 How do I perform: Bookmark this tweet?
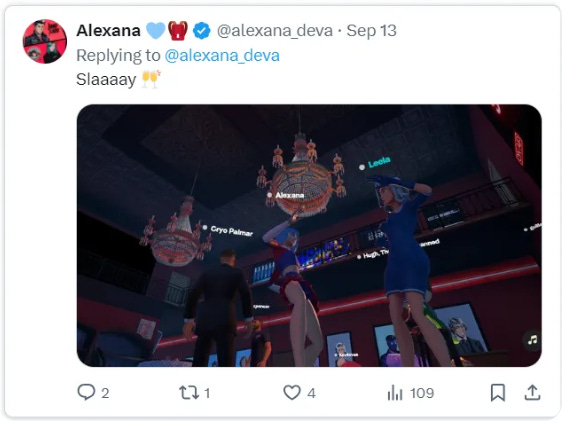coord(498,392)
